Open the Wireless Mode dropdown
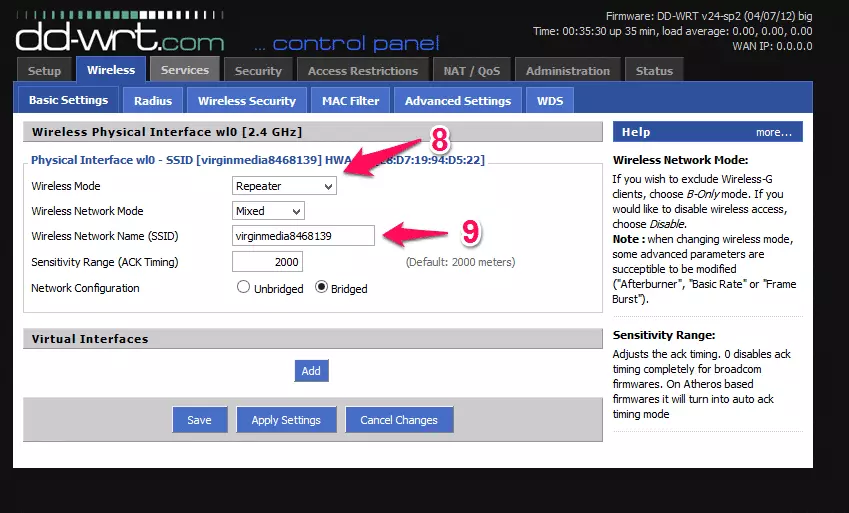849x513 pixels. [284, 186]
